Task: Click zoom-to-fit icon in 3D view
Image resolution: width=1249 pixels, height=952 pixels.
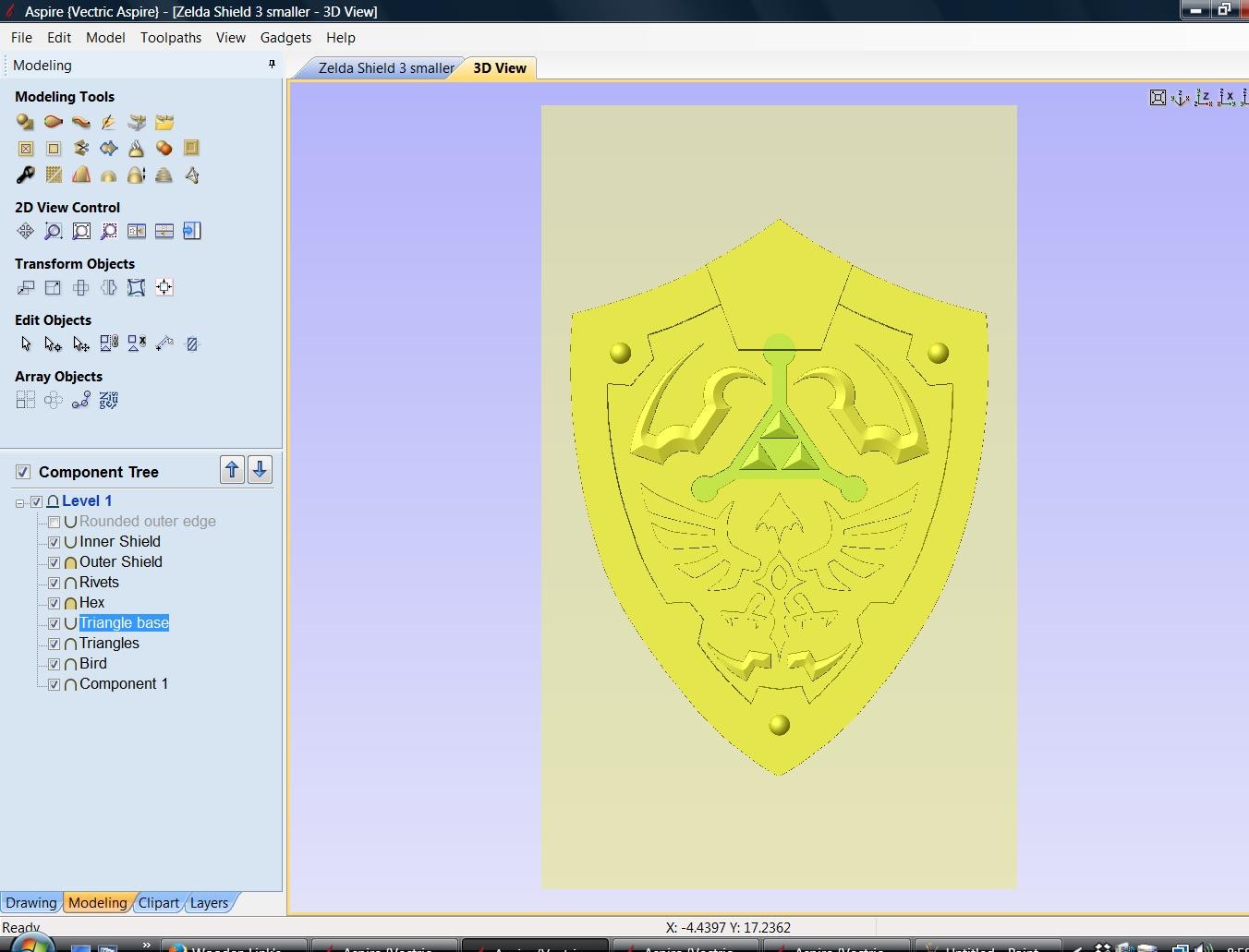Action: [x=1158, y=97]
